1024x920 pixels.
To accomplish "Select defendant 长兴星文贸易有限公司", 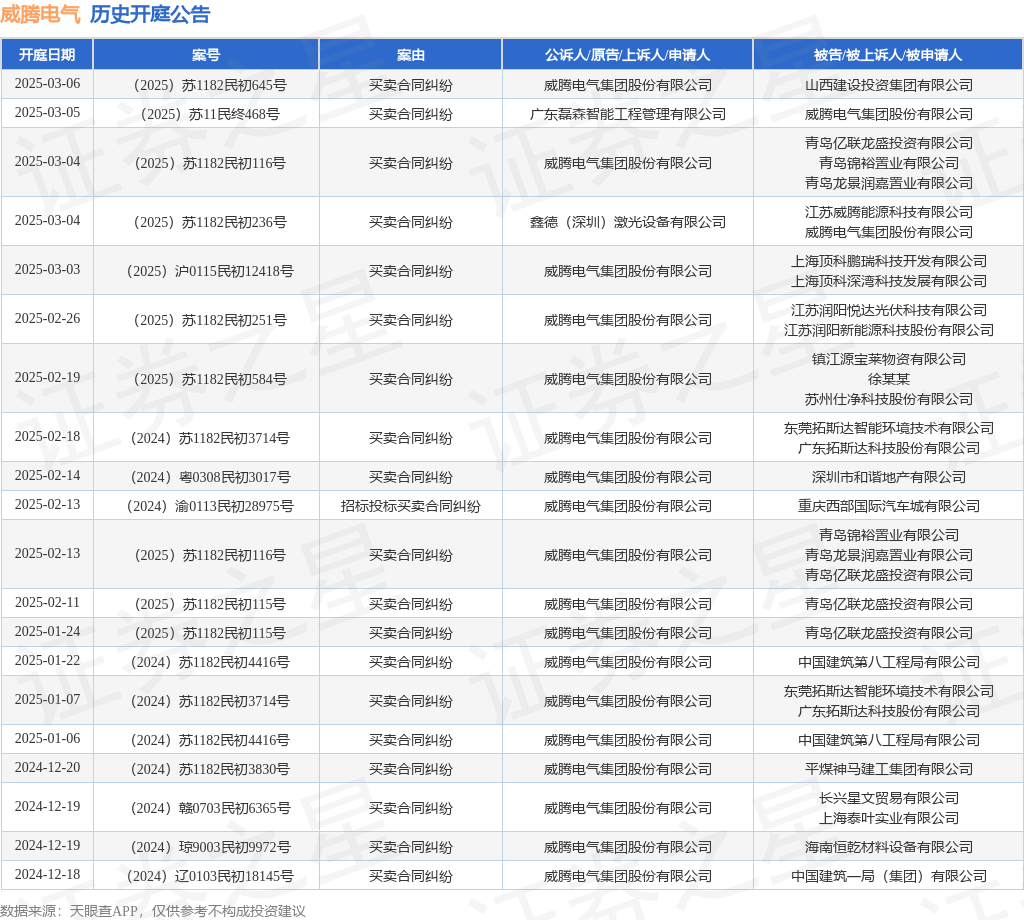I will click(x=889, y=799).
